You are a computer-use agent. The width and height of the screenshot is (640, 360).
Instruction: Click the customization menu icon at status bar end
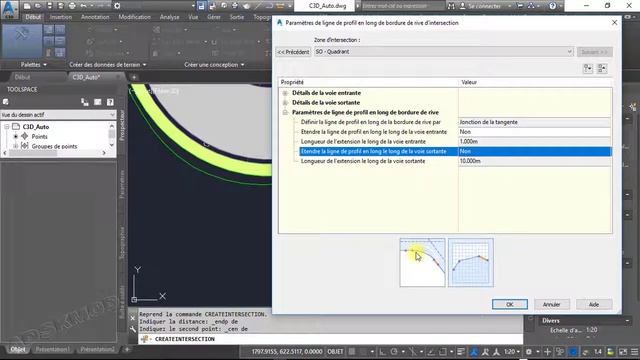(x=634, y=351)
